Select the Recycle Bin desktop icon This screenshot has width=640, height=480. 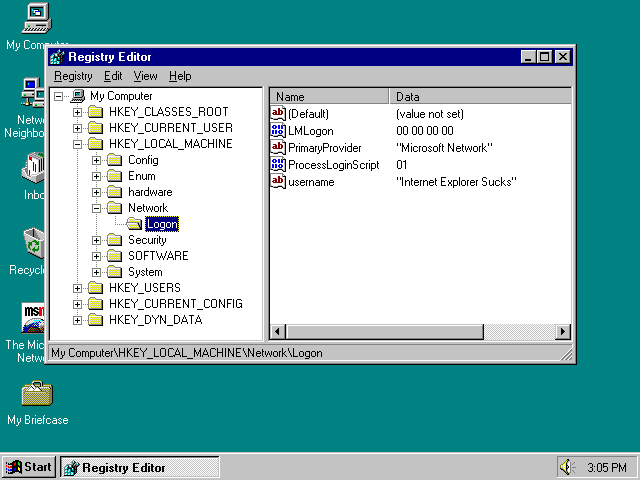(x=27, y=251)
